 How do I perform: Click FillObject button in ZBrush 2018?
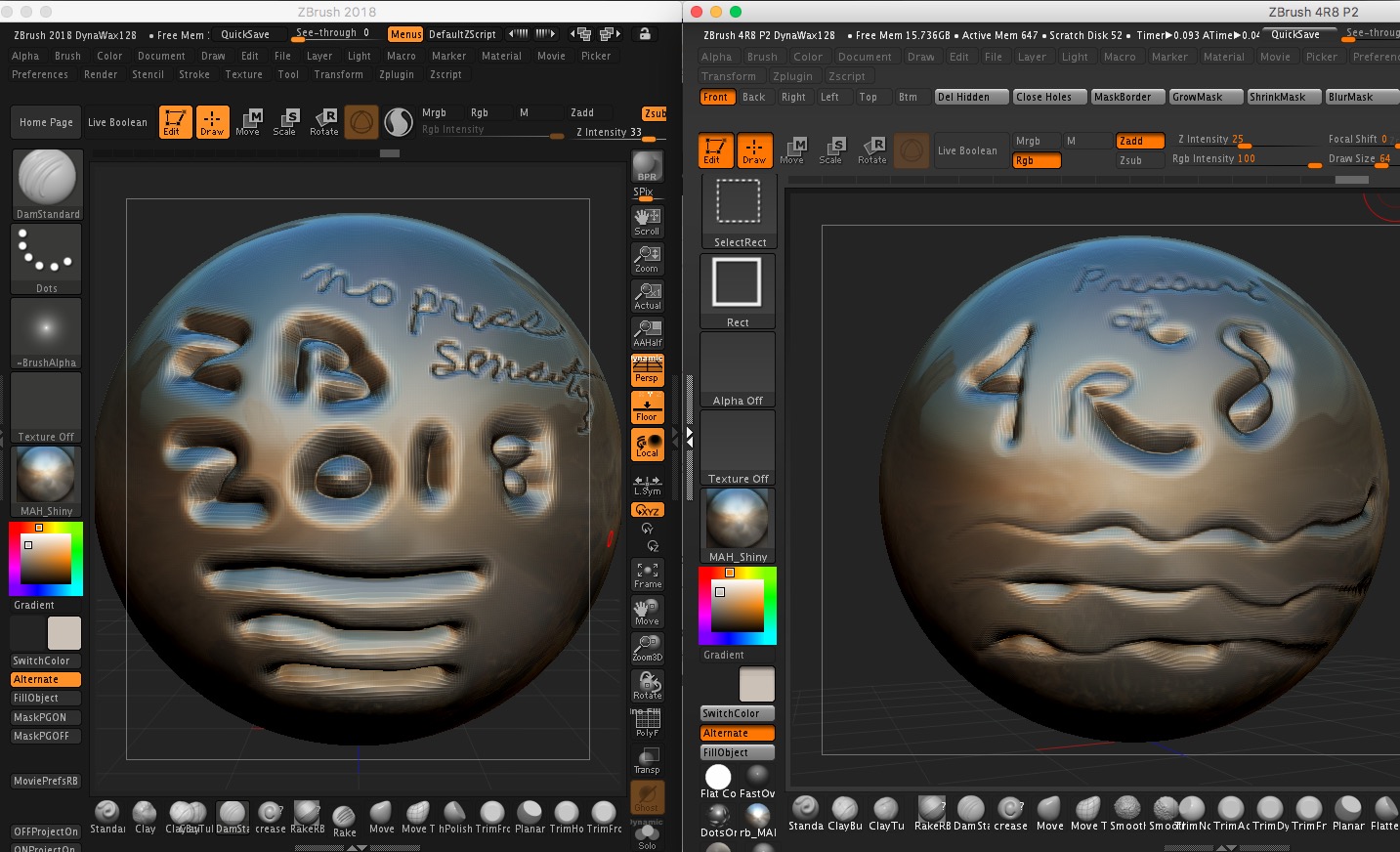click(x=46, y=698)
